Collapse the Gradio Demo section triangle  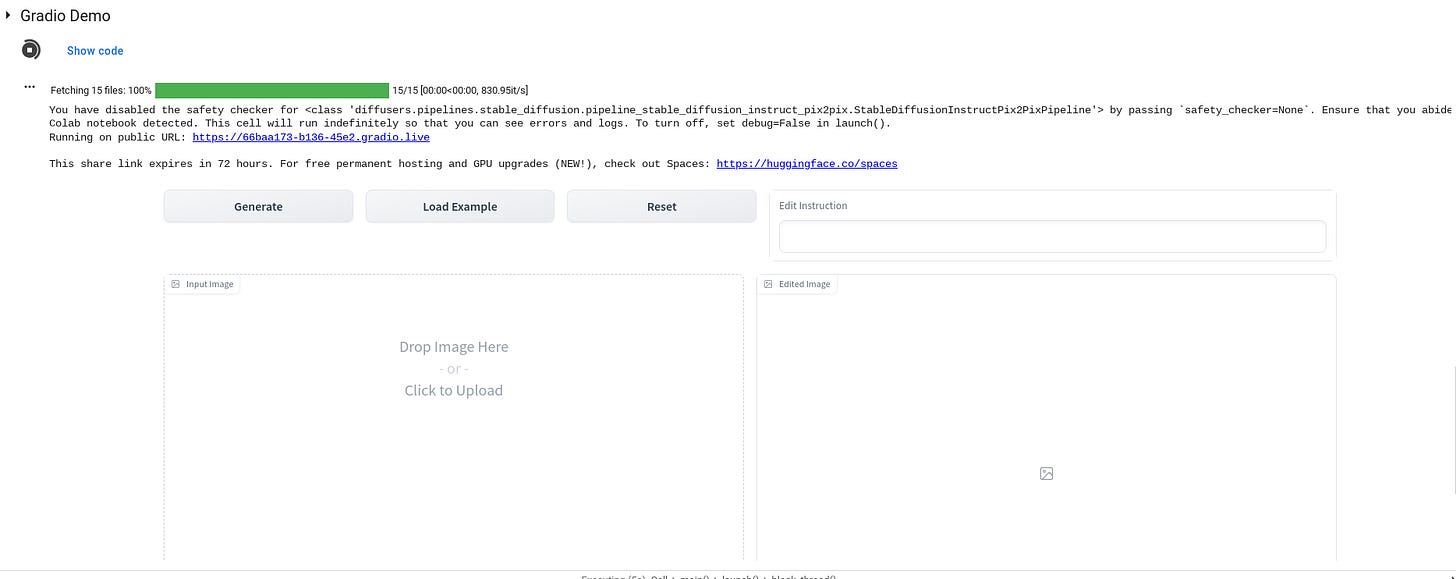tap(8, 15)
